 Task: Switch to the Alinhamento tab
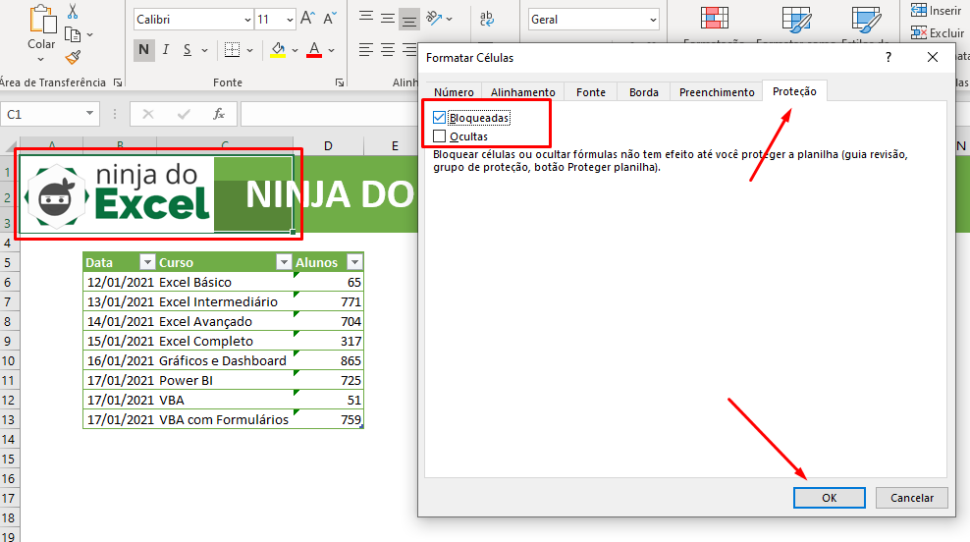click(x=523, y=92)
